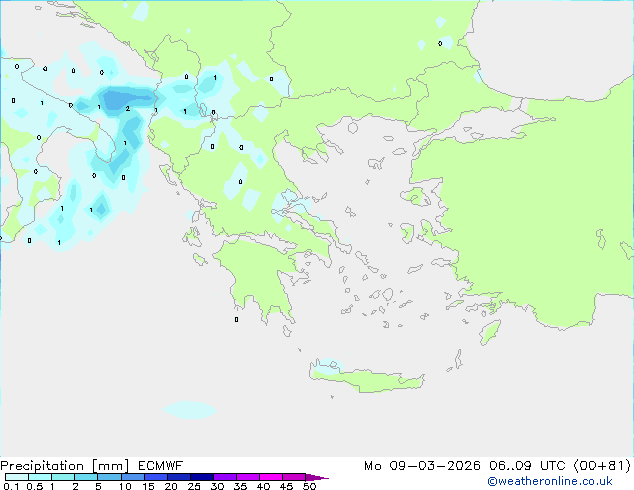Click the '2' precipitation value on the map

(128, 108)
